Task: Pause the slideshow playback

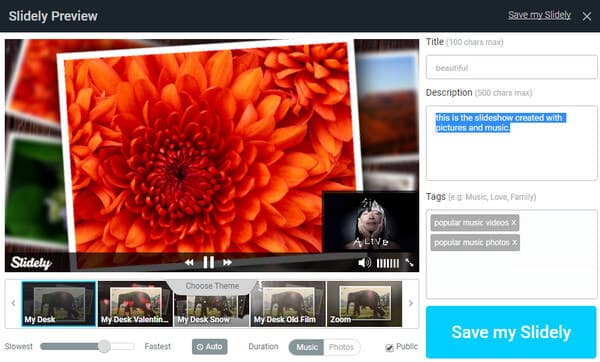Action: (209, 263)
